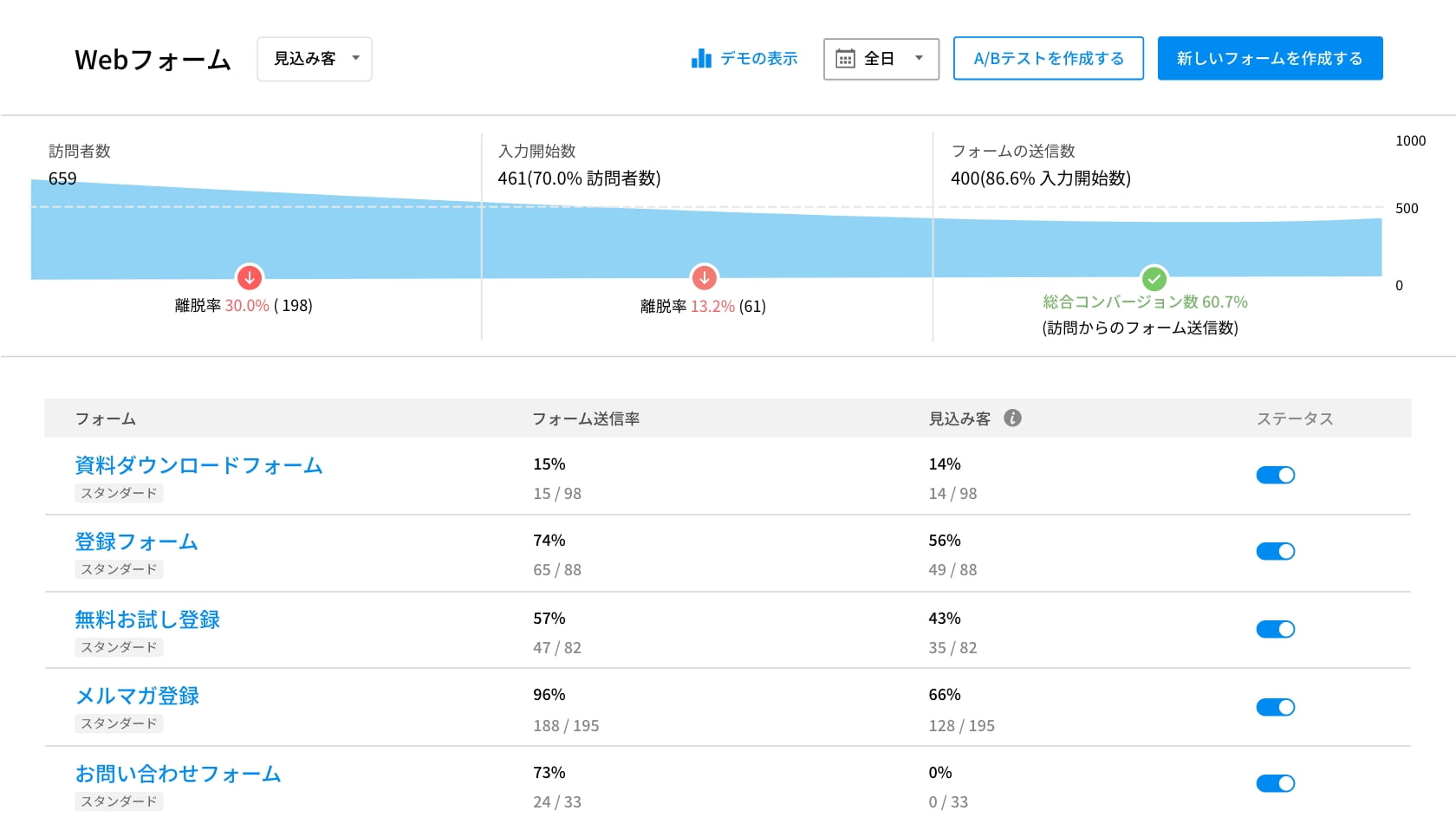Viewport: 1456px width, 830px height.
Task: Switch off 無料お試し登録 status toggle
Action: (1275, 629)
